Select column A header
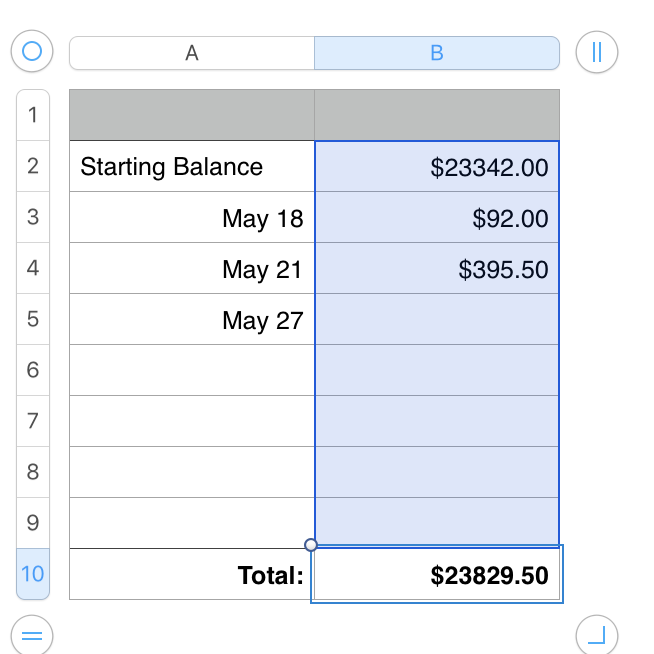 (192, 53)
